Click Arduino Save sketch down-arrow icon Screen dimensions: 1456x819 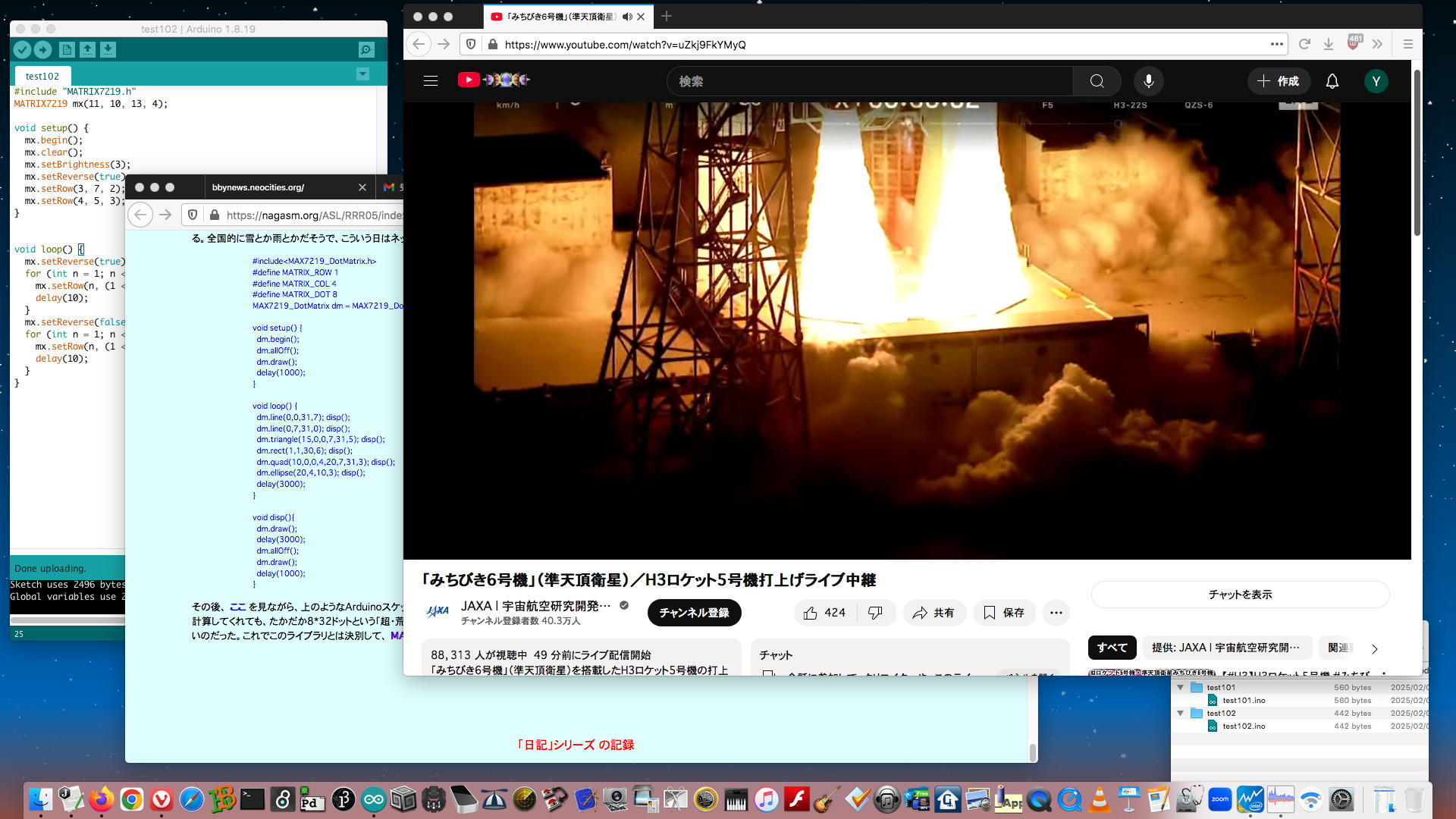pyautogui.click(x=108, y=50)
